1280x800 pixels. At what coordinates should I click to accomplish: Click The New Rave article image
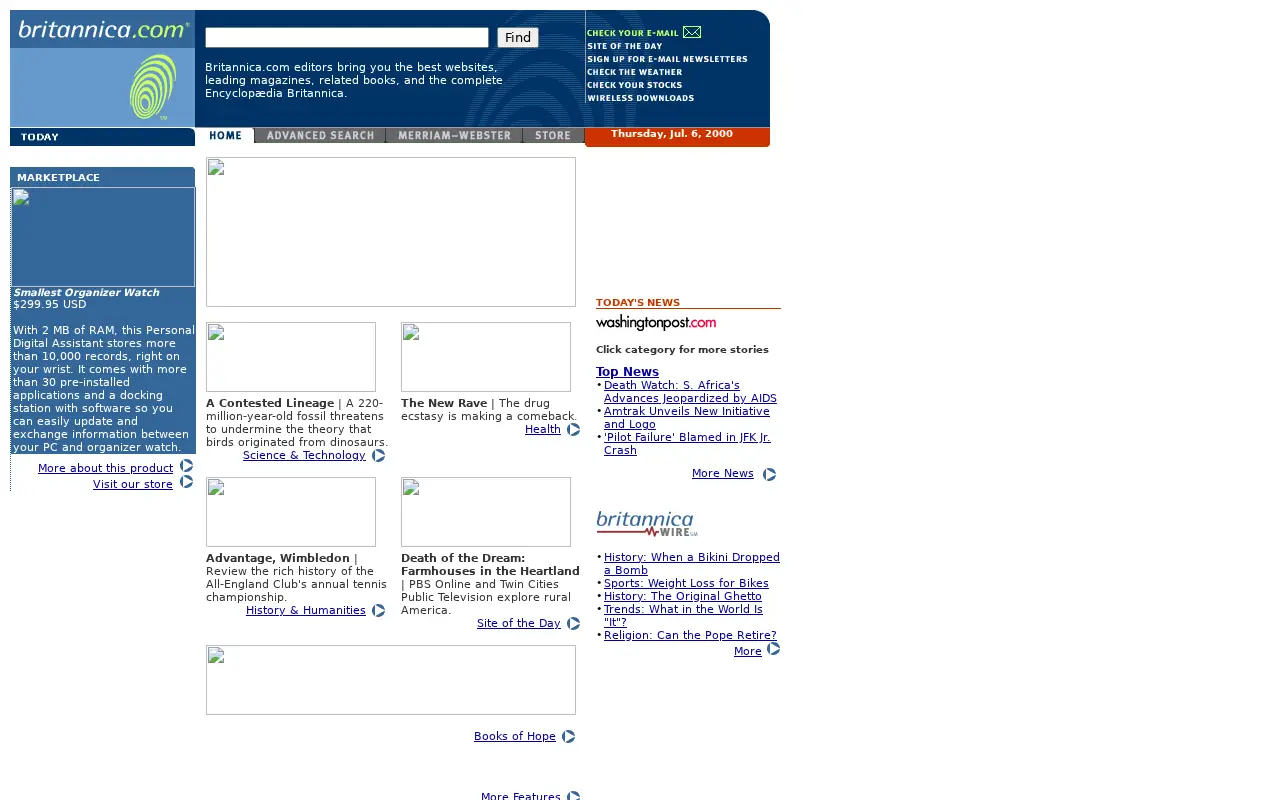[x=486, y=357]
